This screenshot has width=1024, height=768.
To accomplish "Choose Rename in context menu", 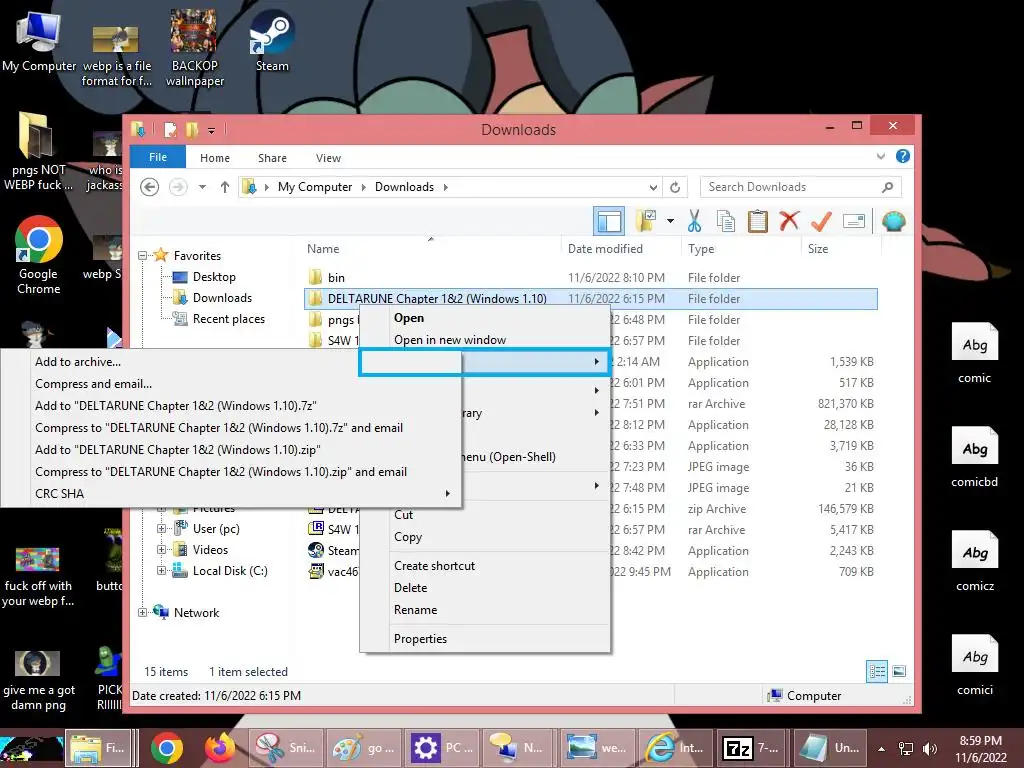I will coord(485,610).
